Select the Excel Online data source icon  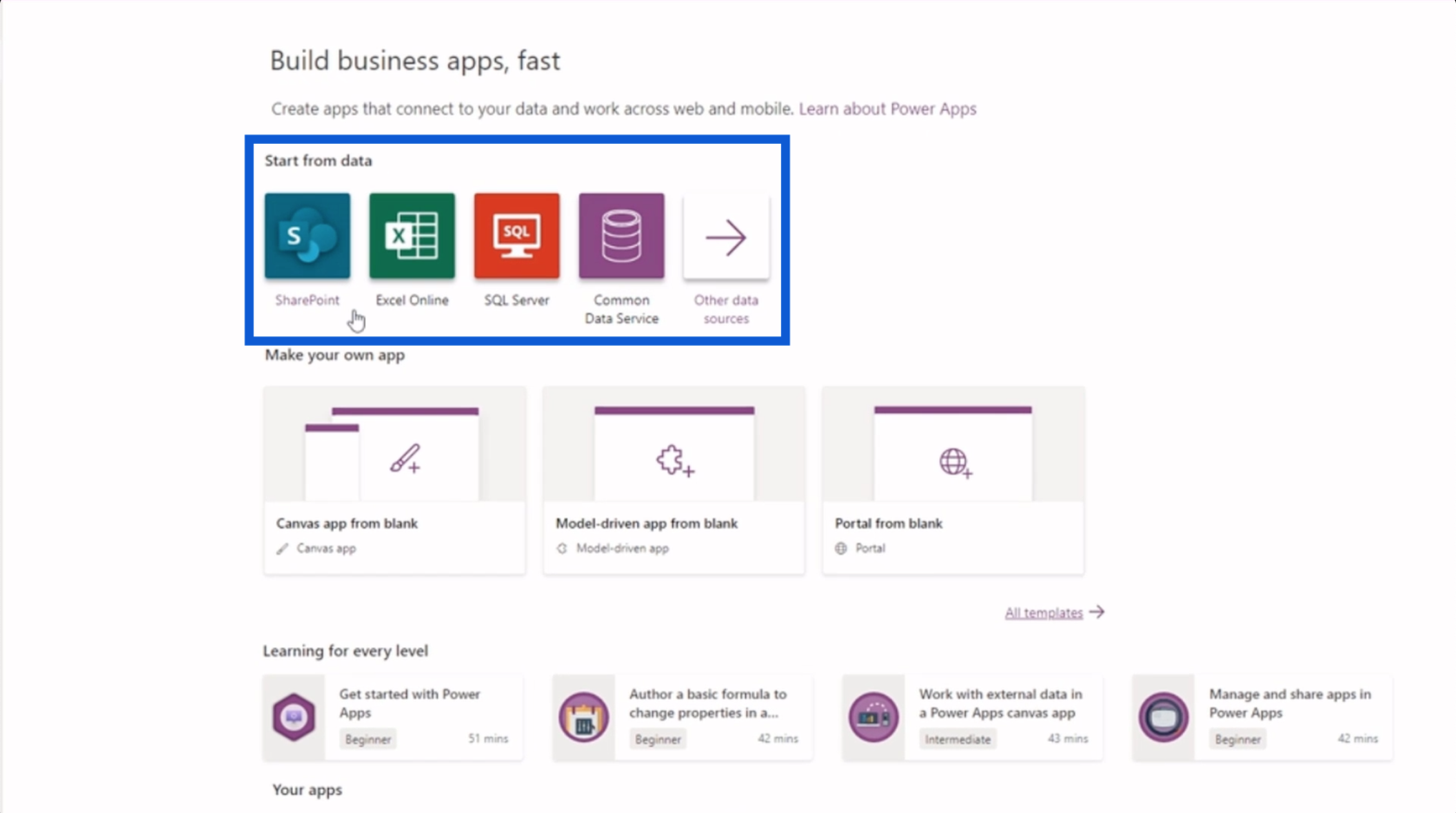coord(412,236)
